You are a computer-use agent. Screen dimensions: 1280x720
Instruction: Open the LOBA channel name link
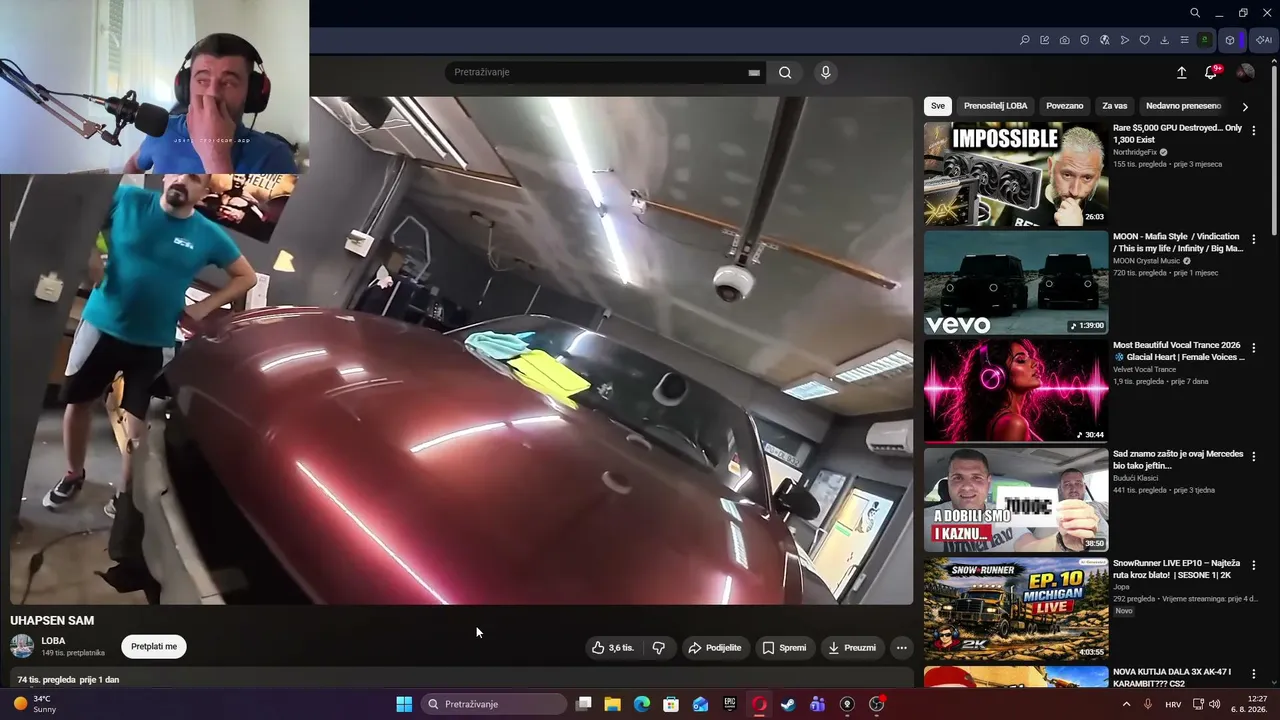point(53,641)
